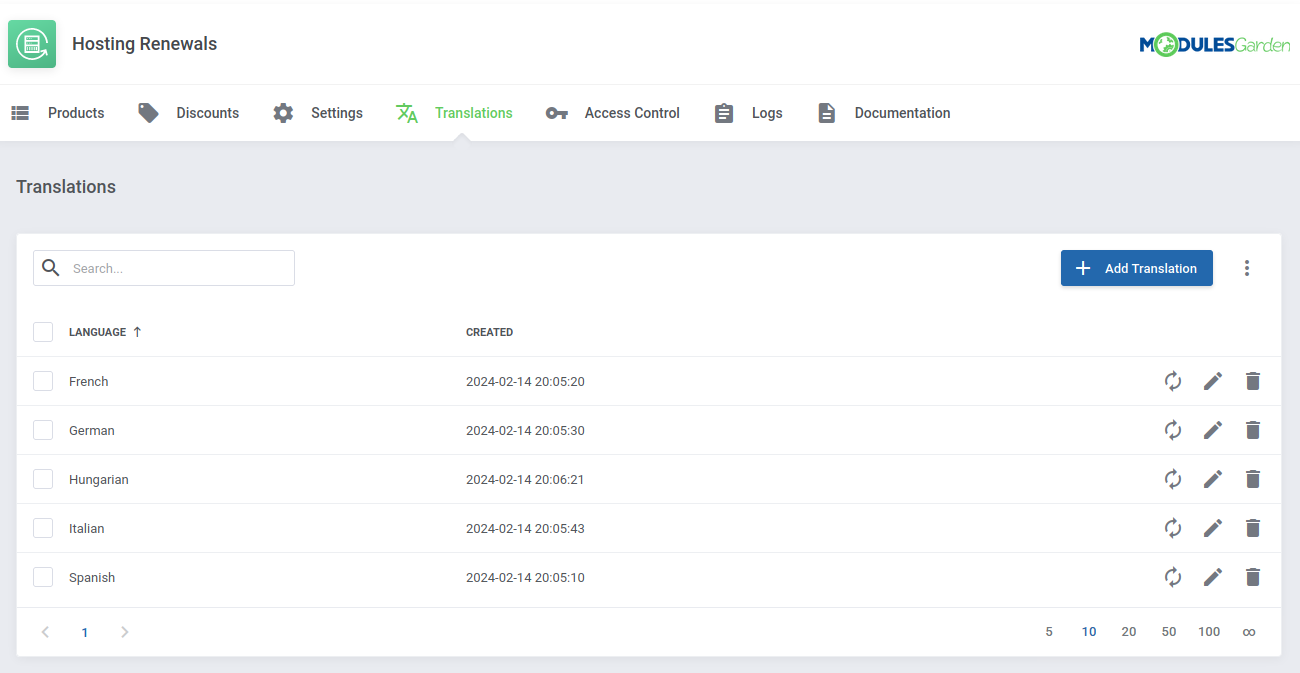Check the German row checkbox
The width and height of the screenshot is (1300, 673).
click(x=43, y=430)
